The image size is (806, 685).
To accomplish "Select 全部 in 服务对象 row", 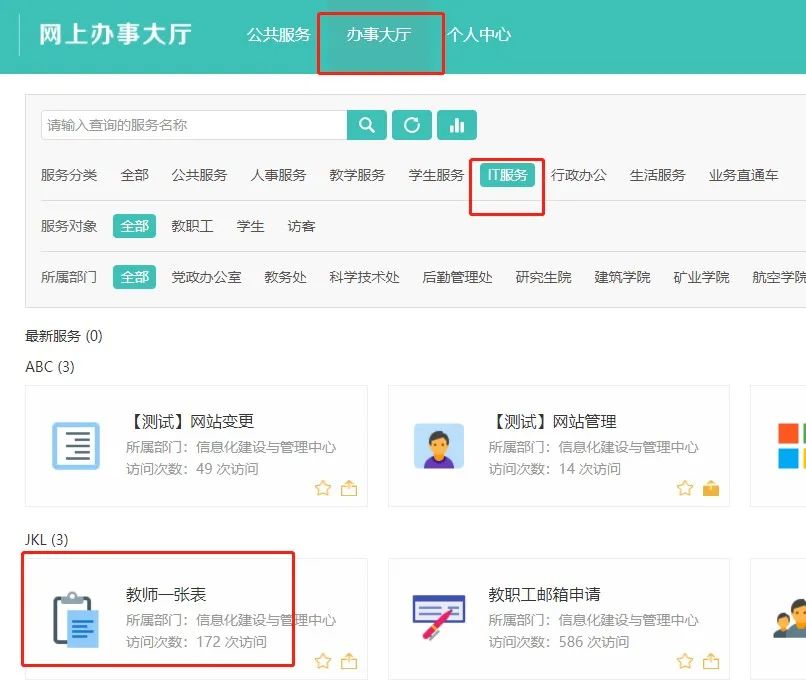I will pyautogui.click(x=134, y=226).
